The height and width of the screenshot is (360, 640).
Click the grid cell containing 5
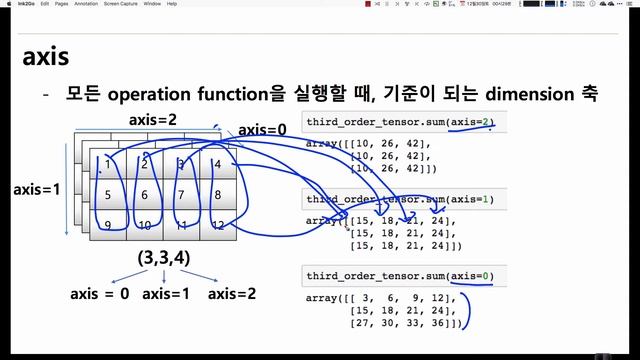point(108,194)
